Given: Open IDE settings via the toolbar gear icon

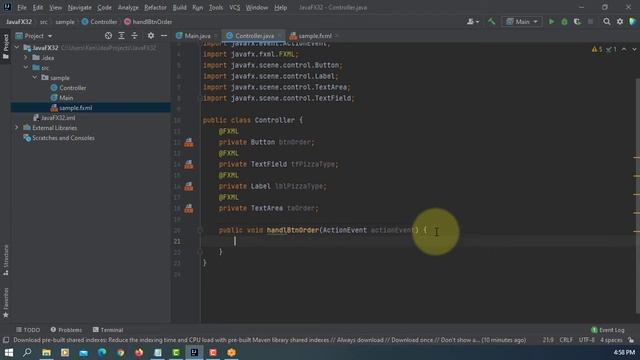Looking at the screenshot, I should pyautogui.click(x=620, y=22).
